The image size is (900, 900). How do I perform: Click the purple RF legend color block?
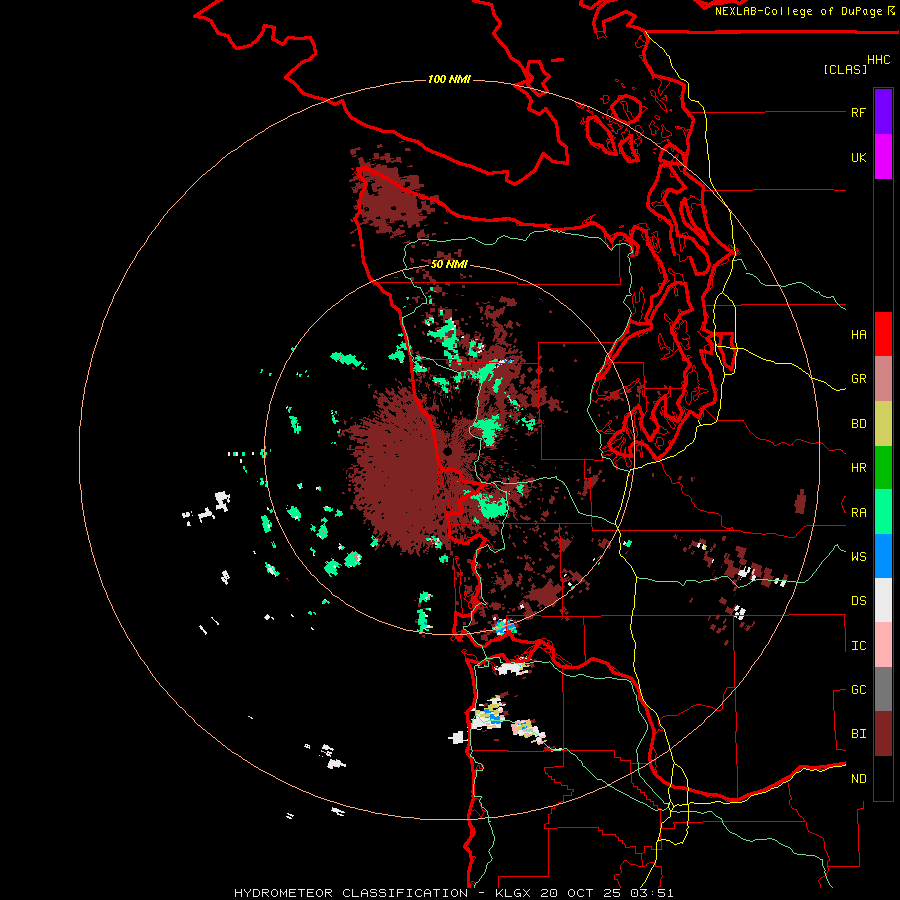pos(883,111)
